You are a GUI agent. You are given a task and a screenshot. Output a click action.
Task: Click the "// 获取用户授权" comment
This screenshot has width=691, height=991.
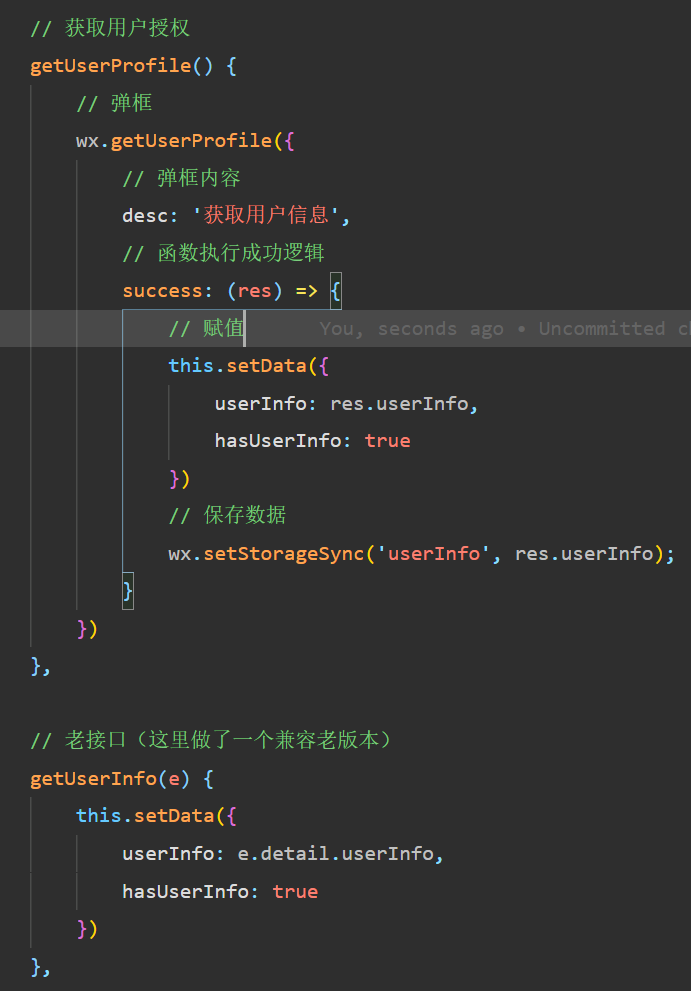[110, 29]
